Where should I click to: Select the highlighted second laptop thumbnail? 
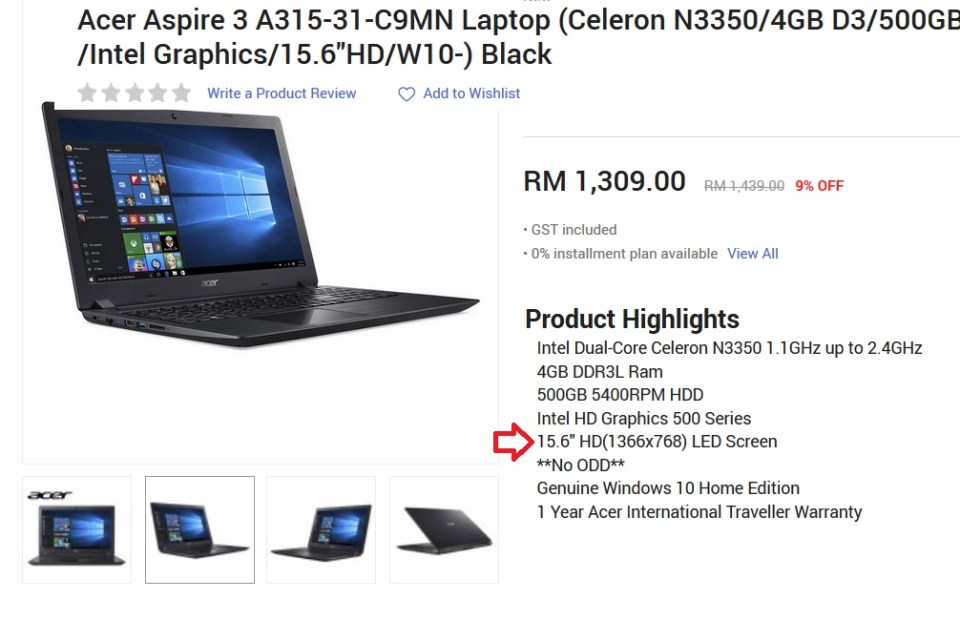point(200,530)
